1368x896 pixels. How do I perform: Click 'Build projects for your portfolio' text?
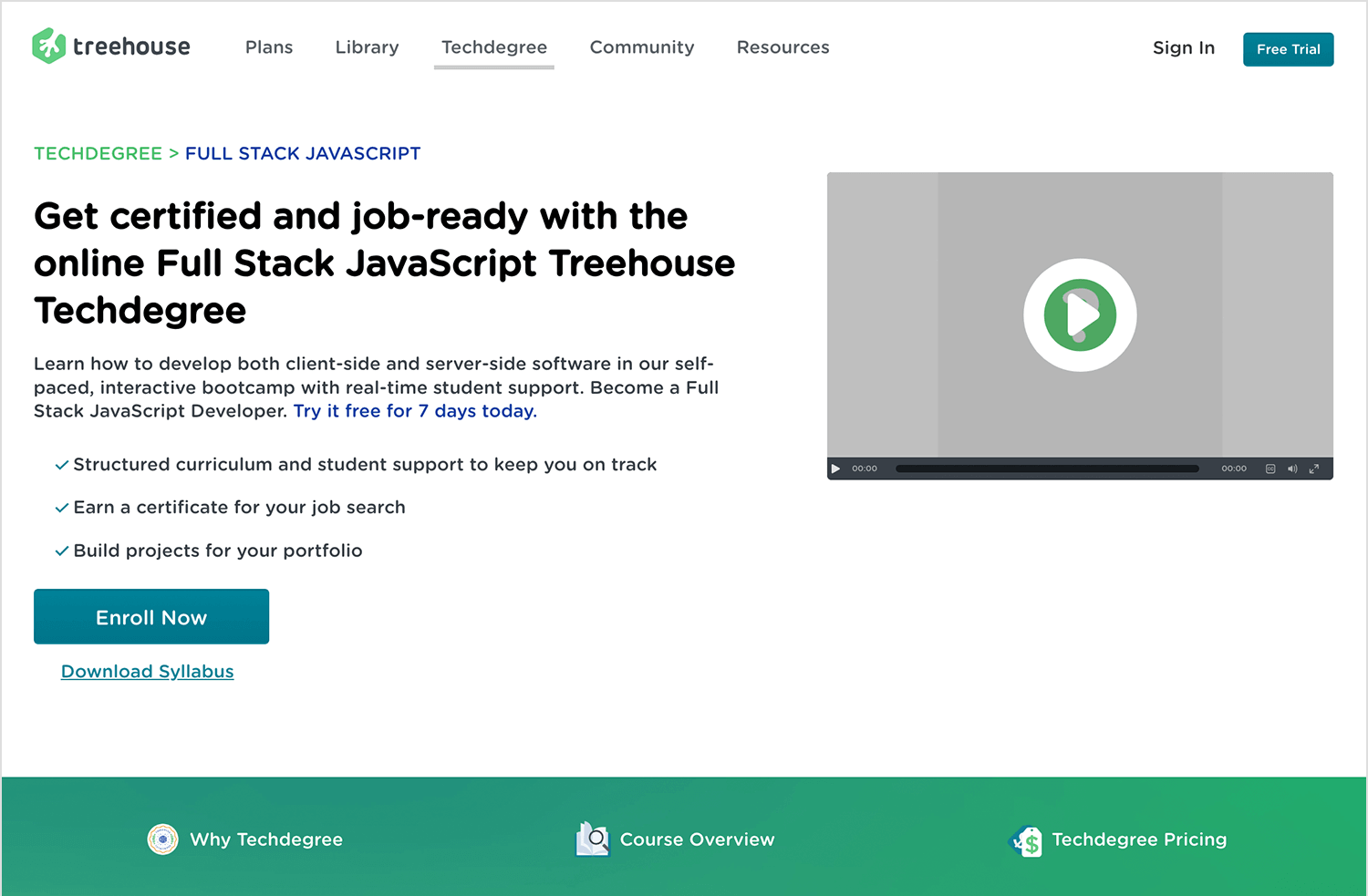click(218, 551)
